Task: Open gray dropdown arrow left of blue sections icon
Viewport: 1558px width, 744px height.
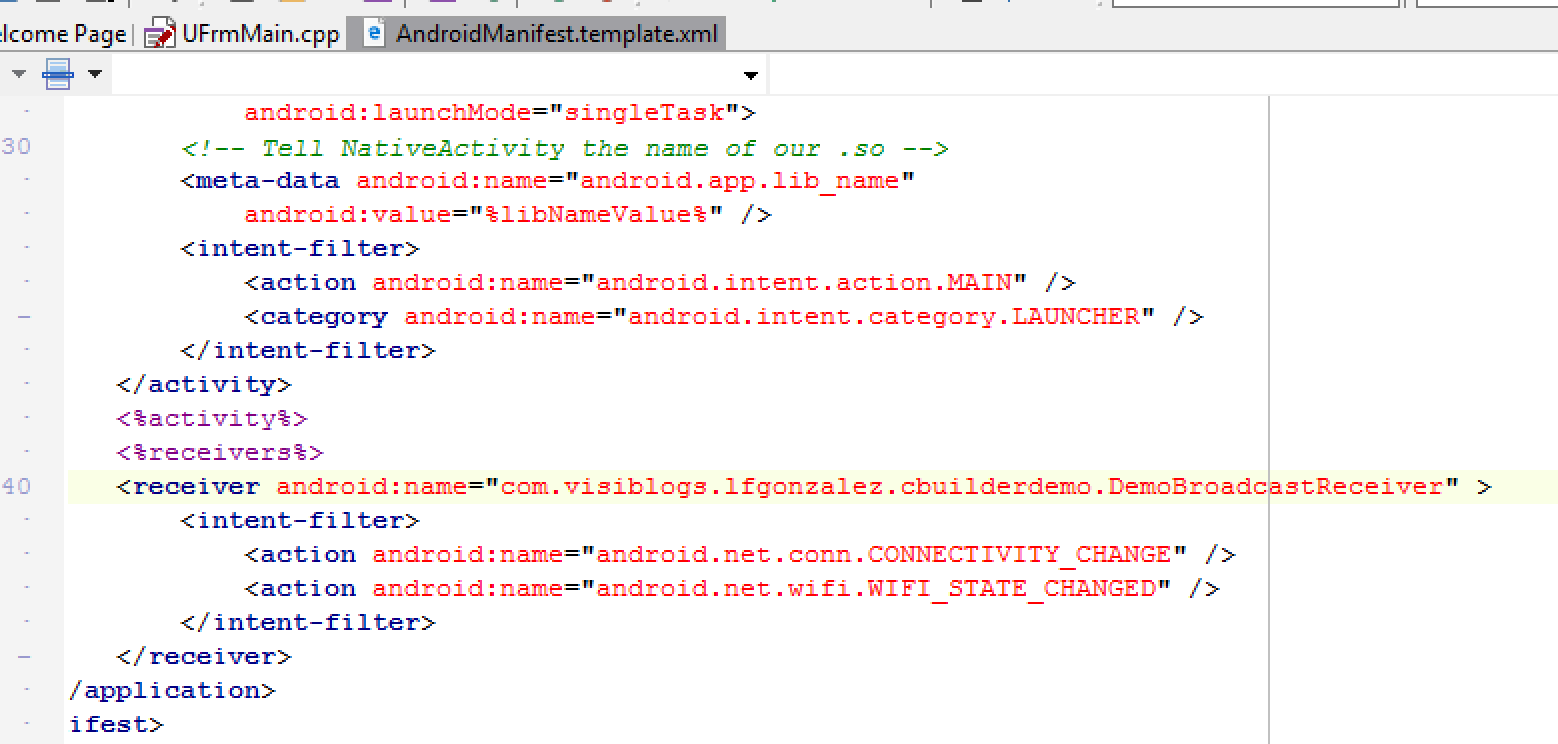Action: point(19,74)
